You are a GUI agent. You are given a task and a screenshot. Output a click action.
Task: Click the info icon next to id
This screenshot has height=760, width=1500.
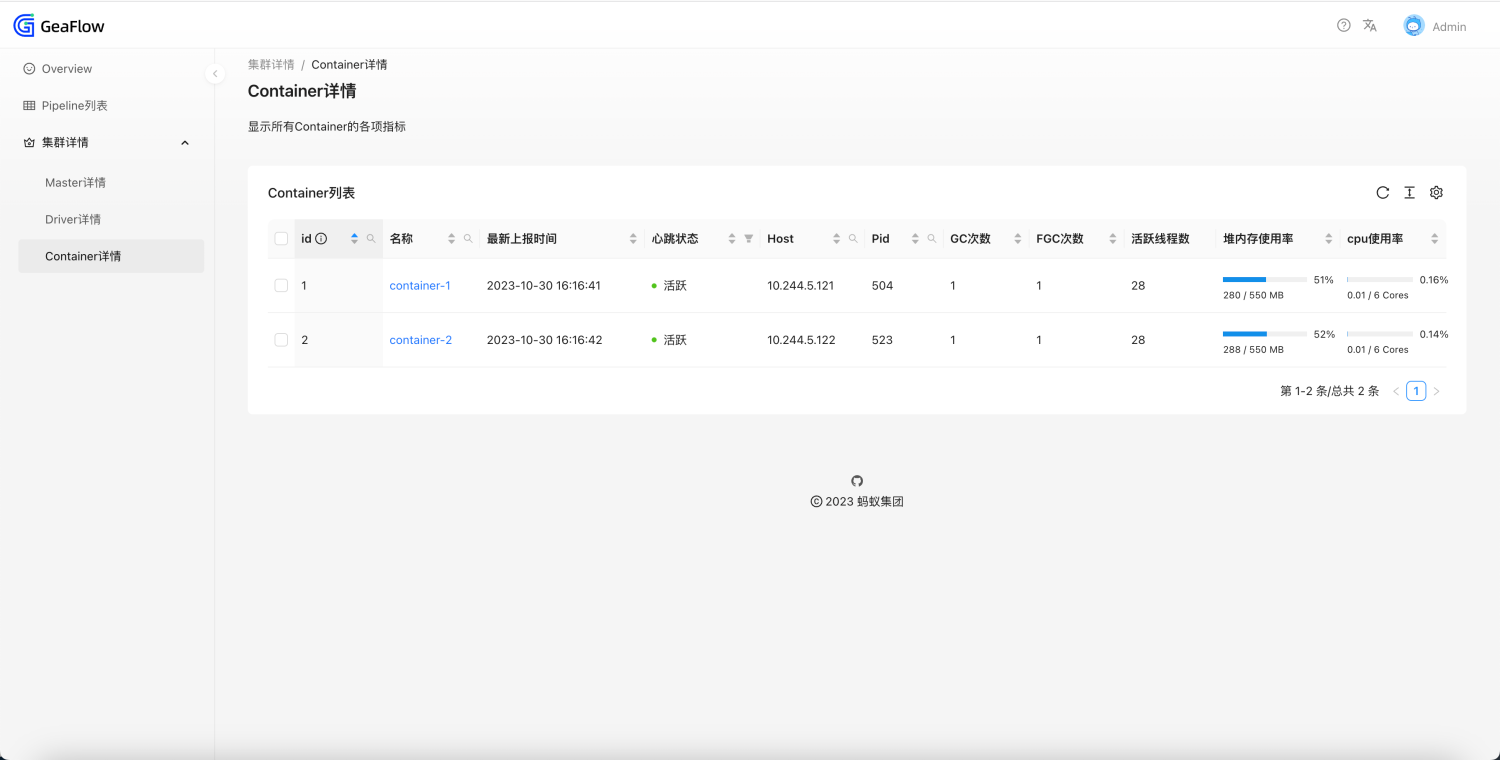[321, 239]
